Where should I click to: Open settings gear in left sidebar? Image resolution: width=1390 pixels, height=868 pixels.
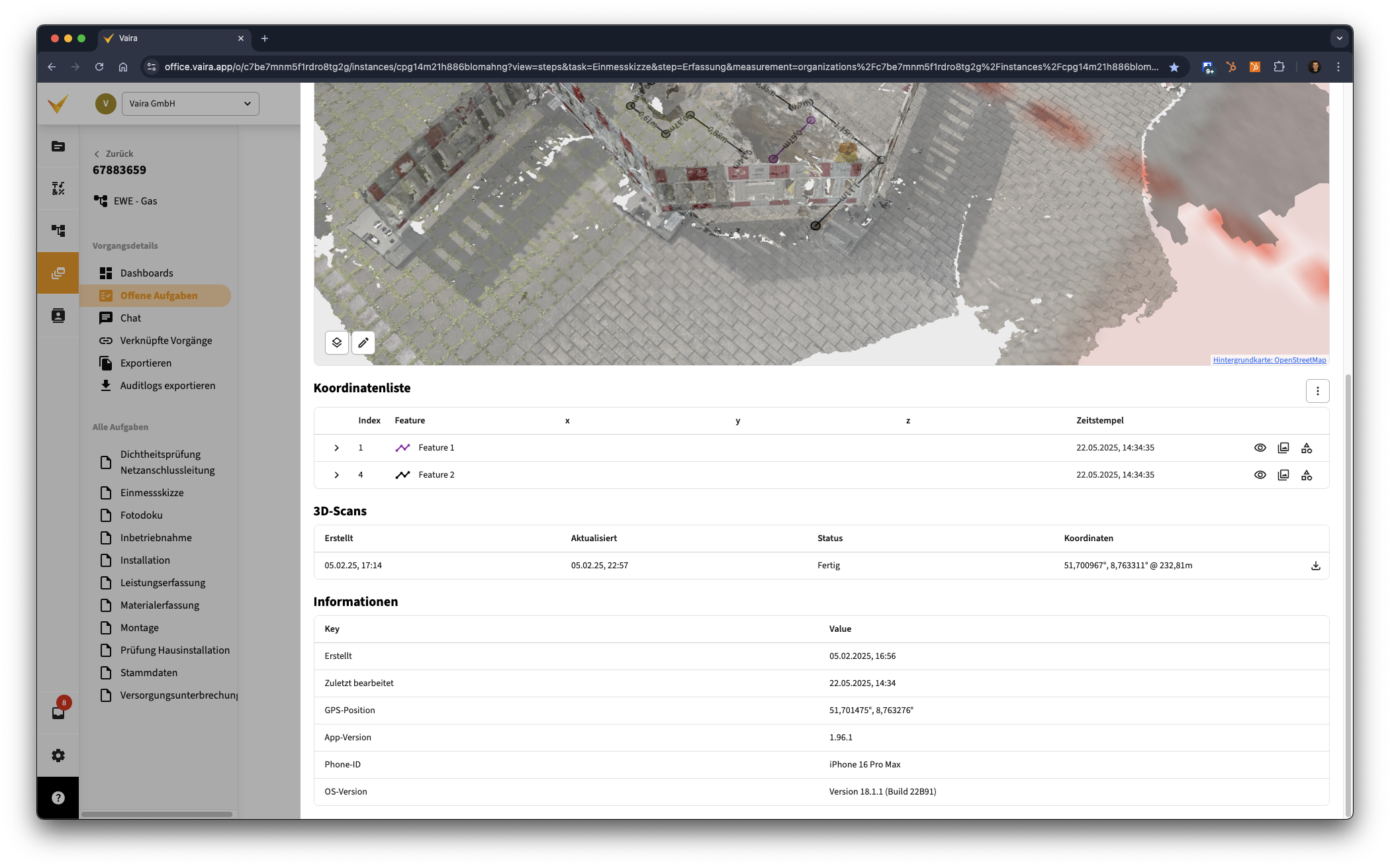pyautogui.click(x=58, y=756)
